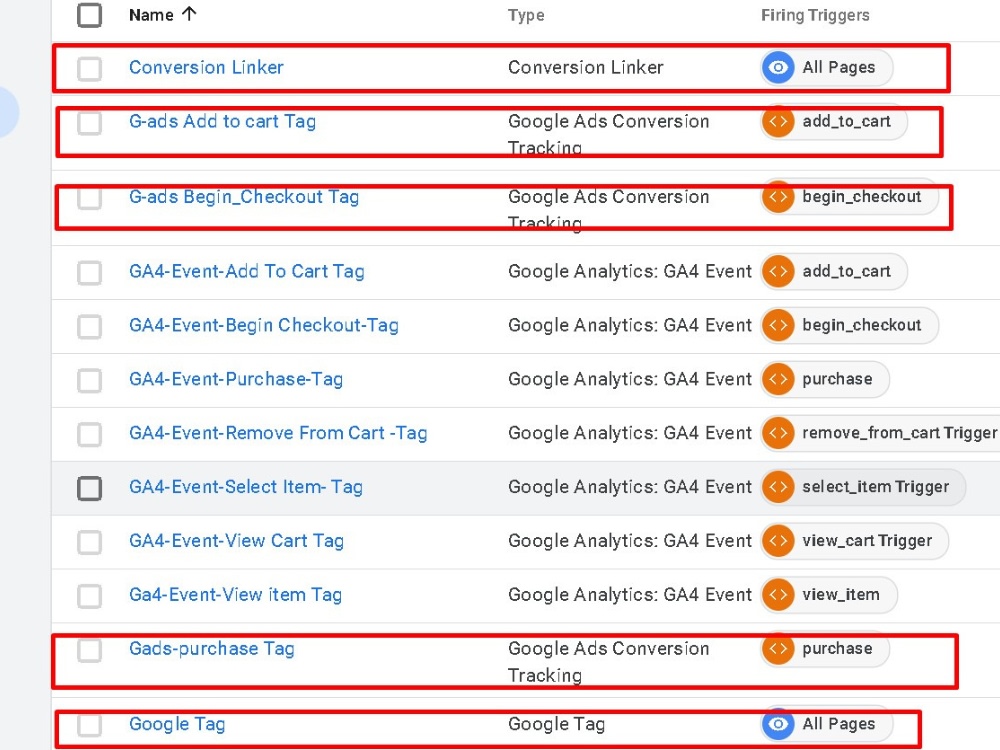Click the 'Google Tag' Type cell
Viewport: 1000px width, 750px height.
556,724
